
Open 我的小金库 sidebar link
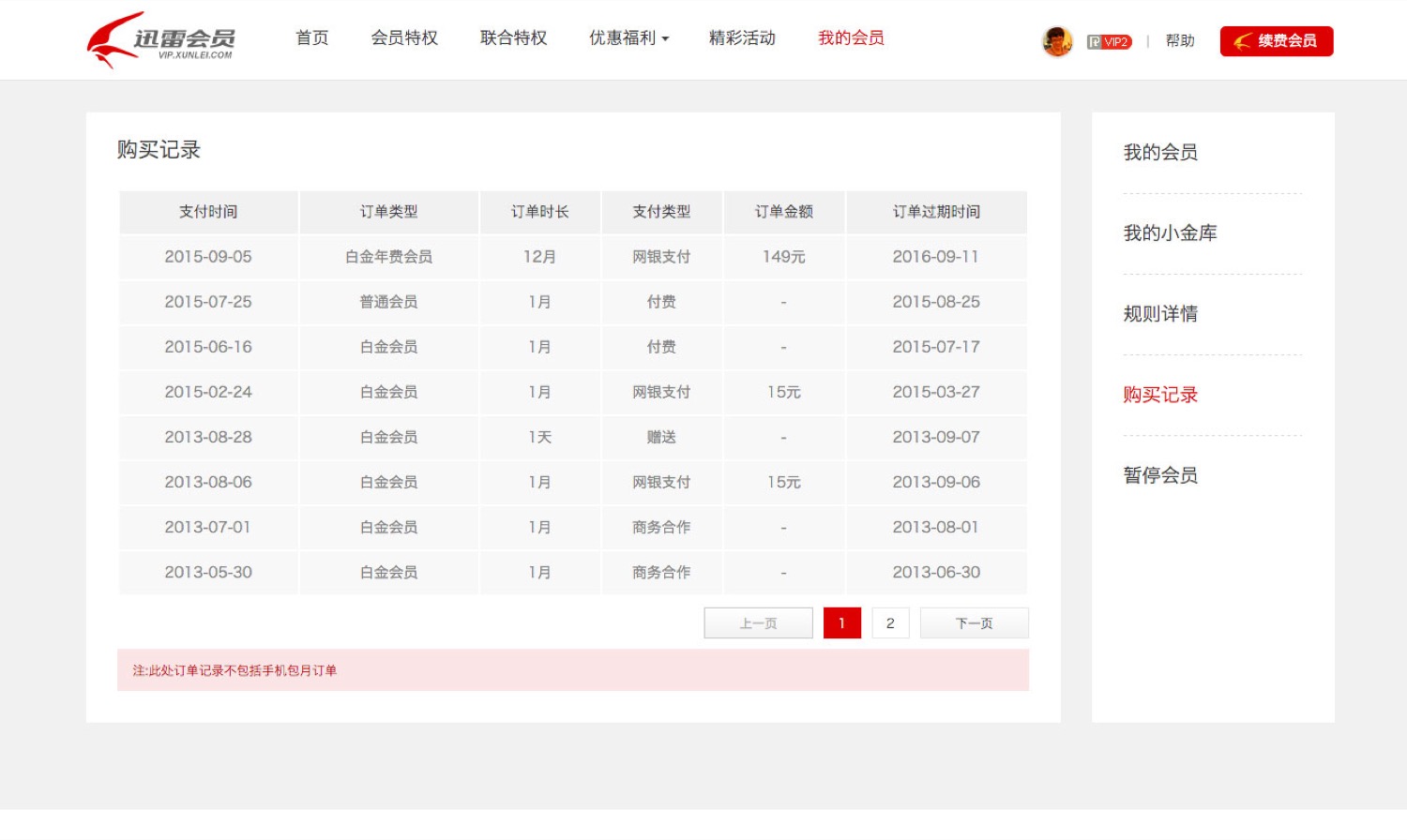tap(1170, 233)
